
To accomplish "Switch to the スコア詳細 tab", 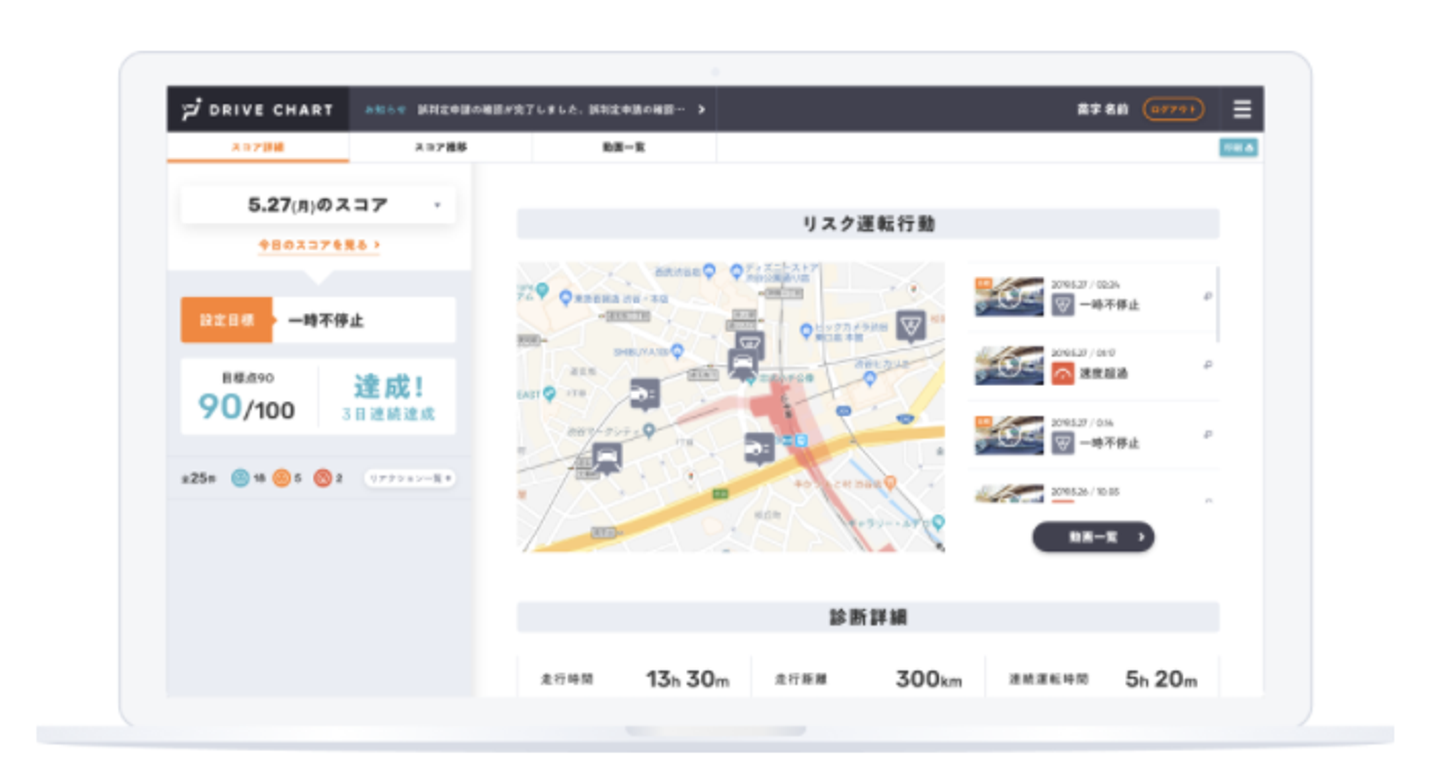I will pos(258,147).
